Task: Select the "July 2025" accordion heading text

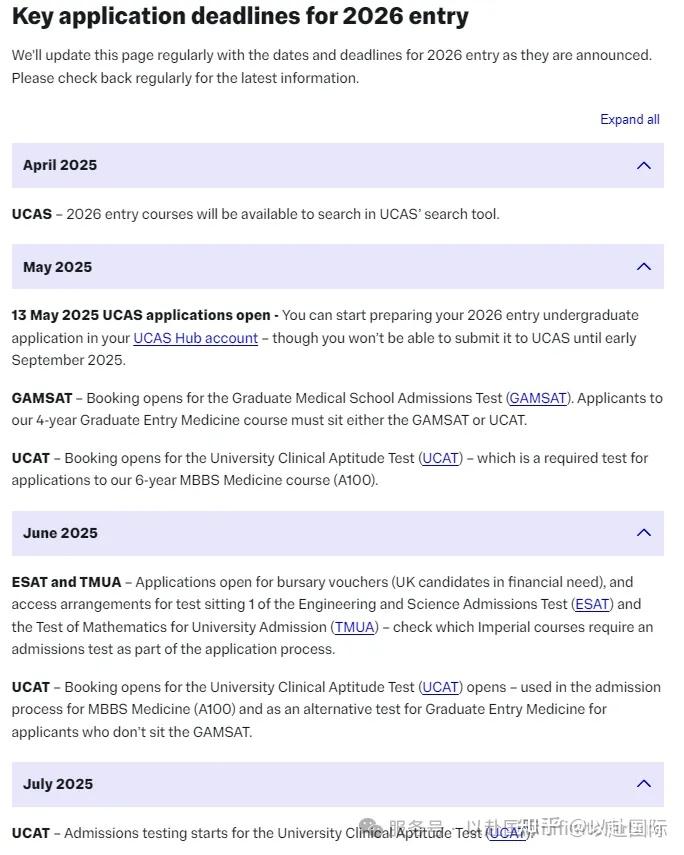Action: tap(58, 784)
